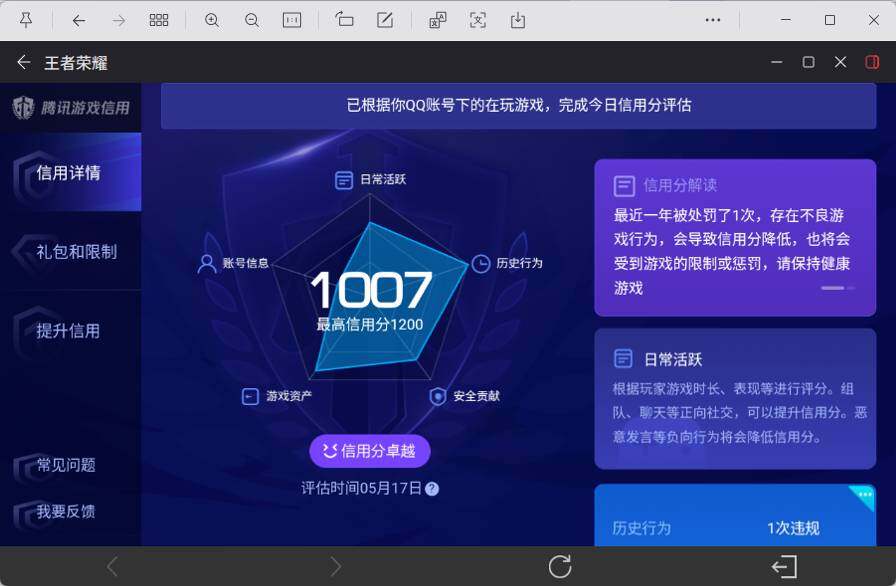Zoom in with the magnifier plus icon

pos(212,21)
